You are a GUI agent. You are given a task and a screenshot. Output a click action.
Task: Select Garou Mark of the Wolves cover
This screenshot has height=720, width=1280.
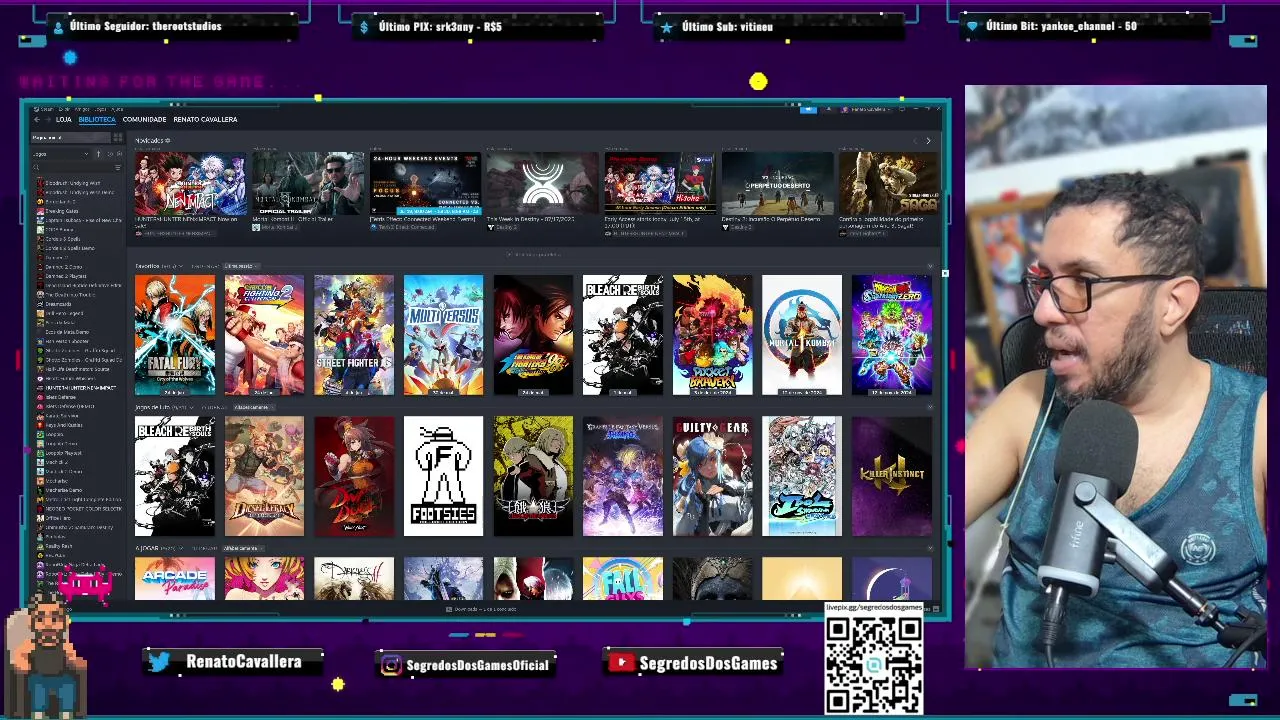tap(533, 476)
